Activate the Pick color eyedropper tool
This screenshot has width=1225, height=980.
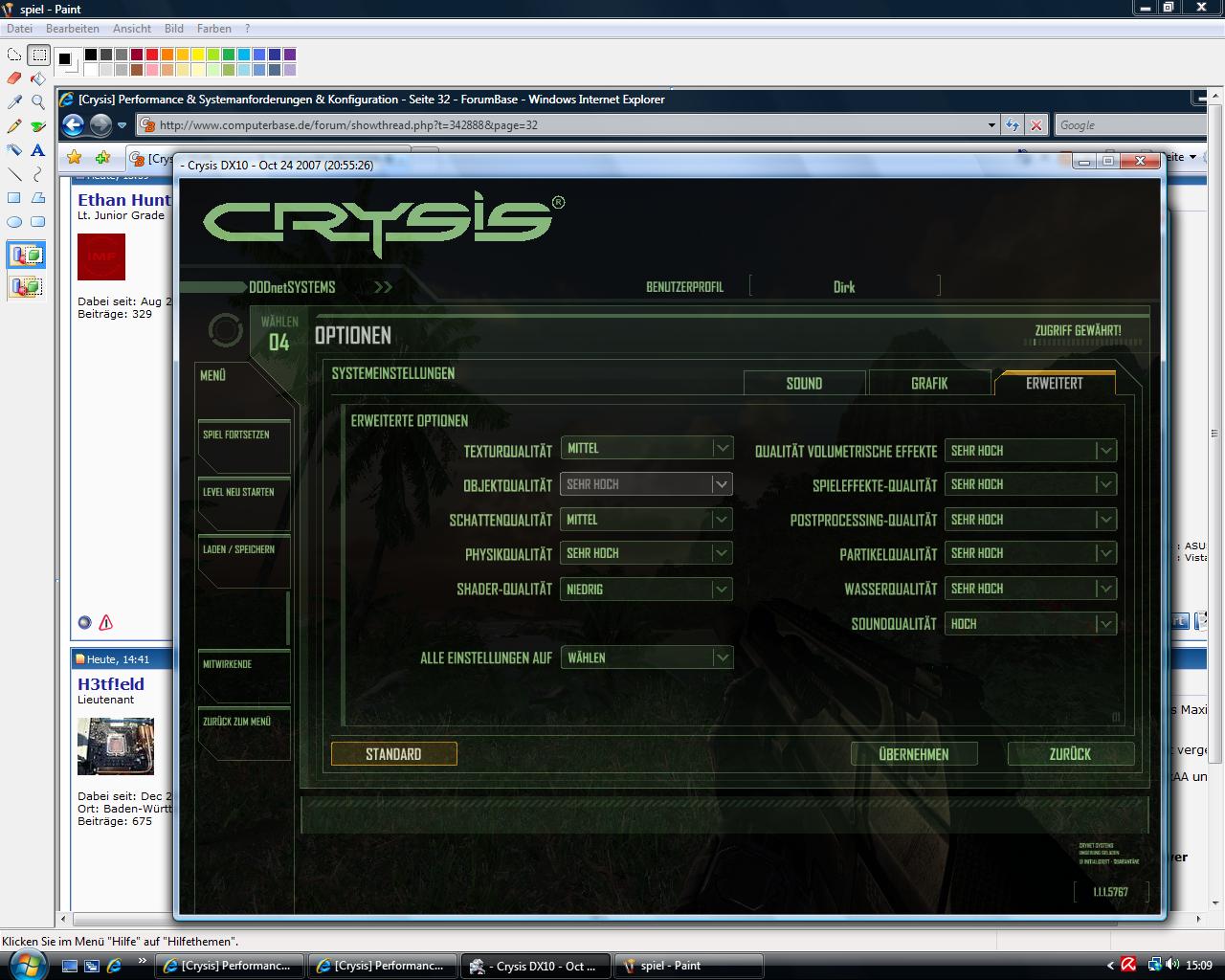(x=14, y=101)
